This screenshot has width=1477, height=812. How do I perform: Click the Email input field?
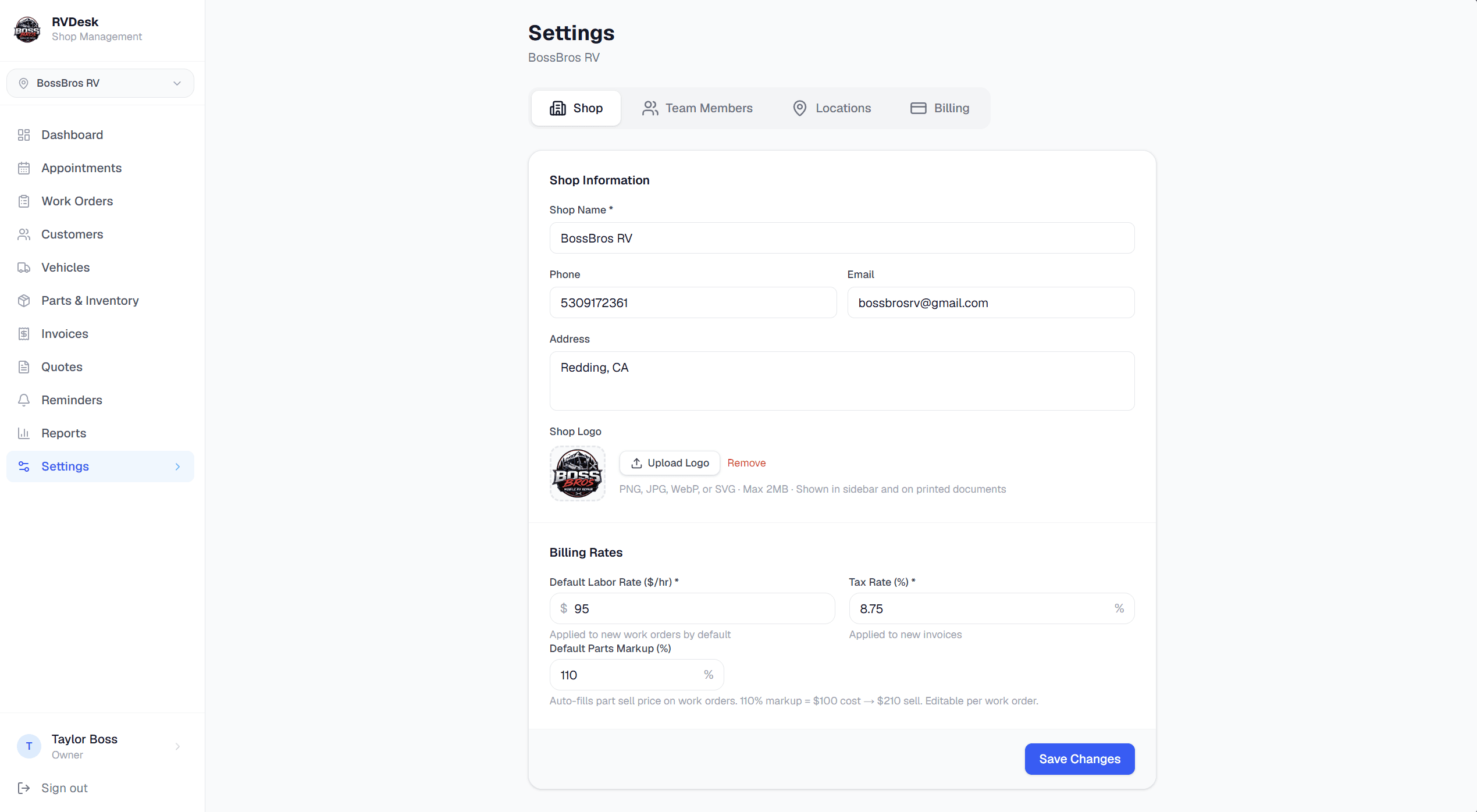991,302
